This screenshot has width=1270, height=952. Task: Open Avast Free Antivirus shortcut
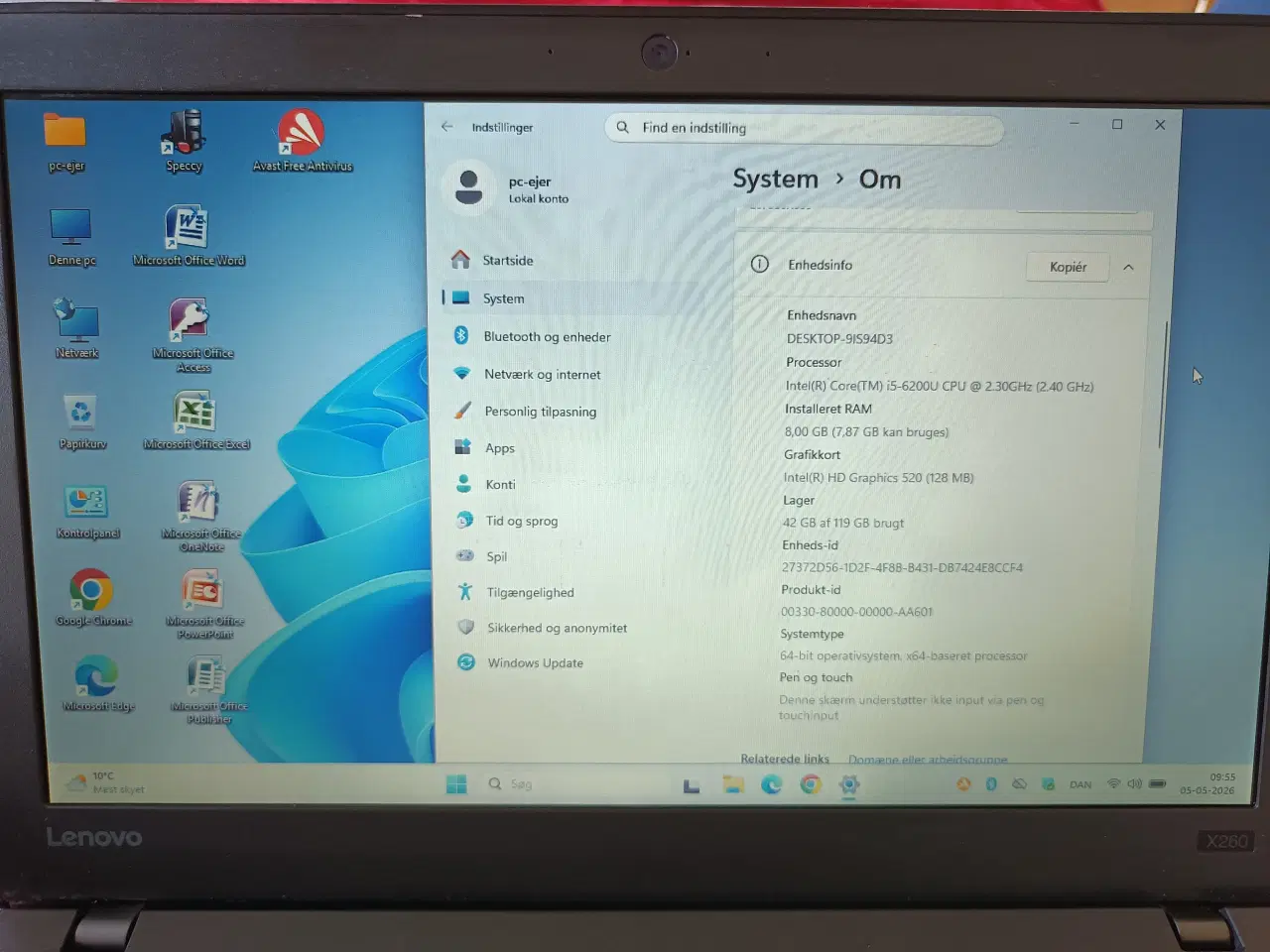(x=302, y=141)
